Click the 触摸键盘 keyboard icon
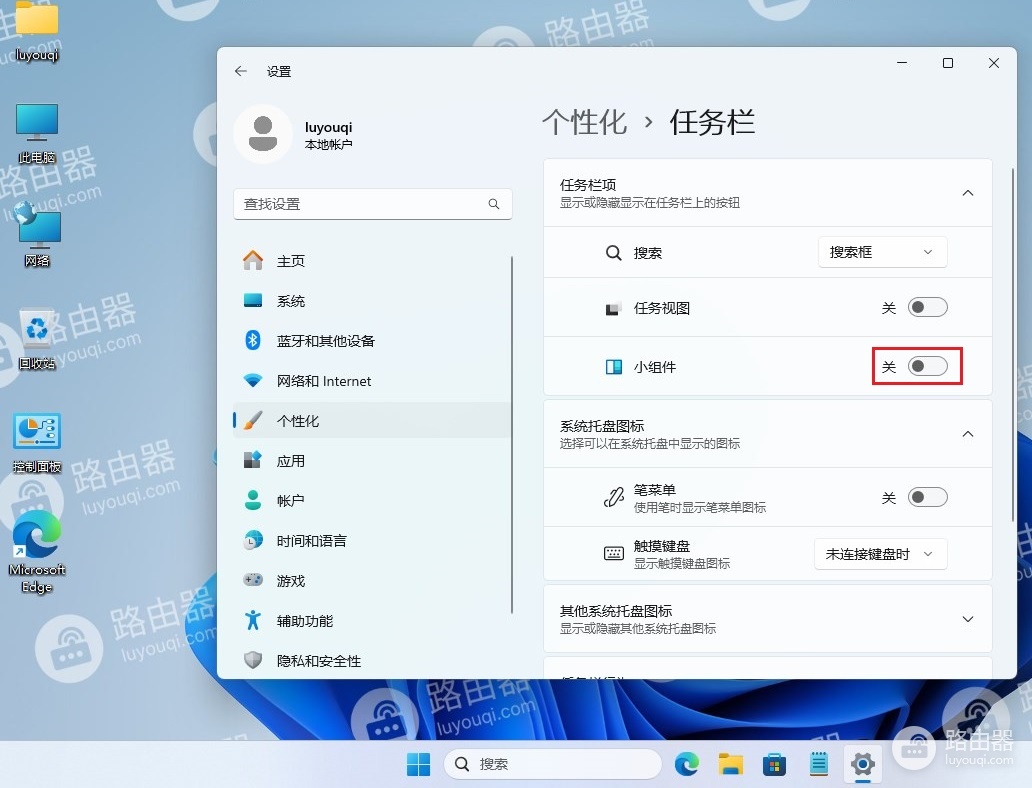1032x788 pixels. click(x=613, y=554)
